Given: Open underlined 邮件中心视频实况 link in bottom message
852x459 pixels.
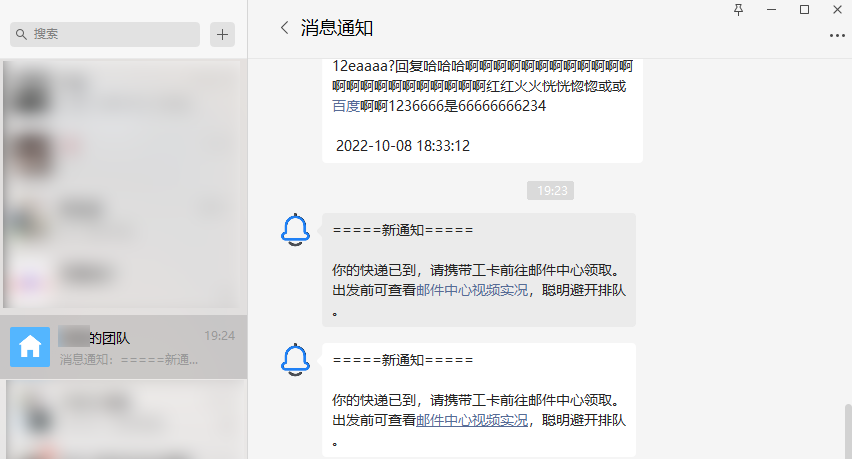Looking at the screenshot, I should [x=472, y=420].
